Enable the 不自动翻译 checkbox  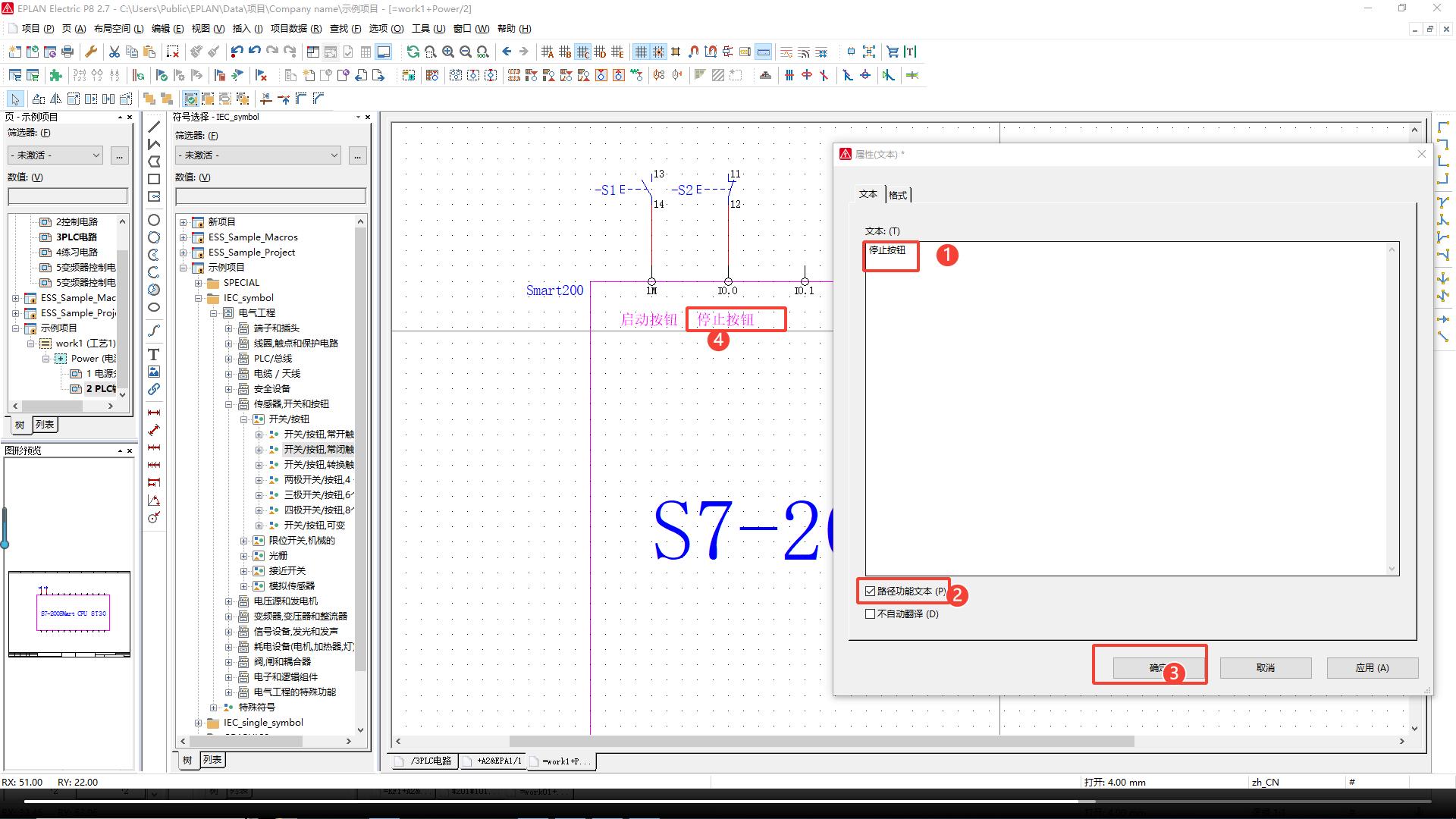pyautogui.click(x=870, y=613)
